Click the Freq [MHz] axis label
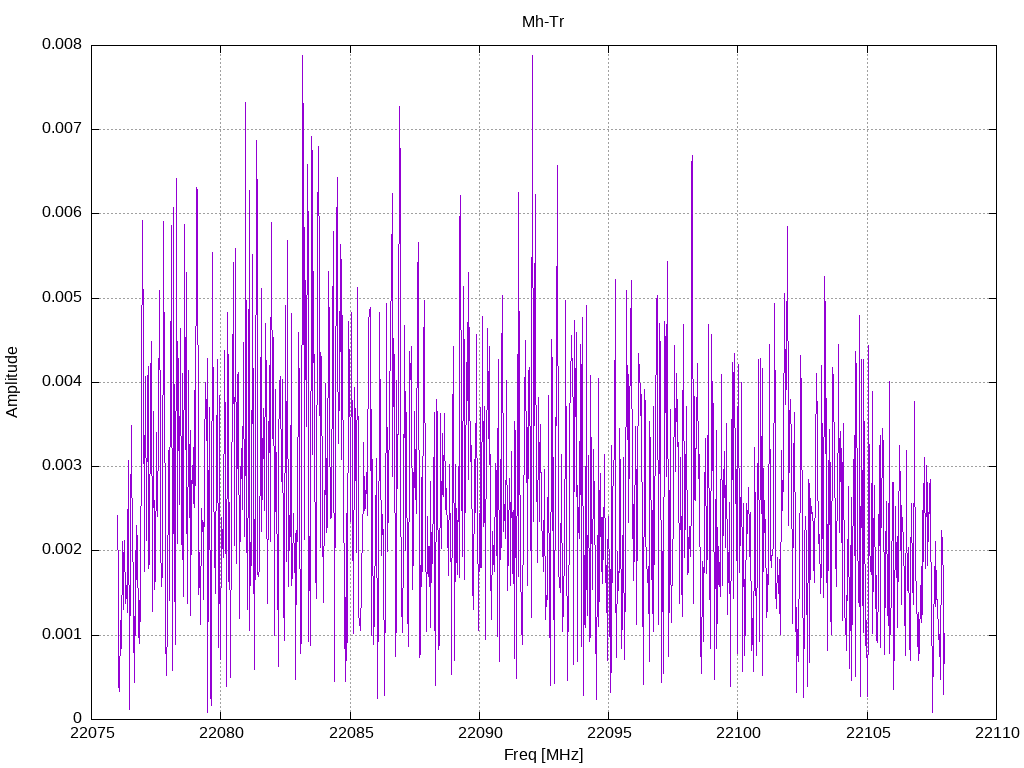The image size is (1024, 768). pyautogui.click(x=543, y=755)
